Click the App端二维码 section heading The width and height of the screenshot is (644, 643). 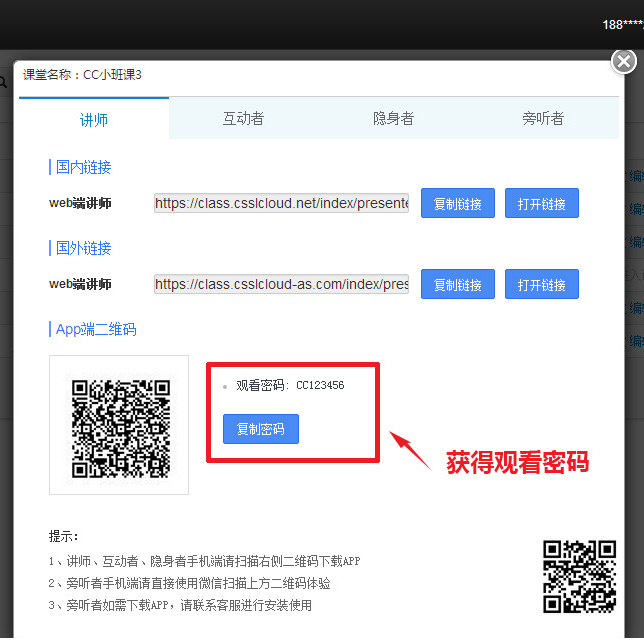[x=95, y=329]
